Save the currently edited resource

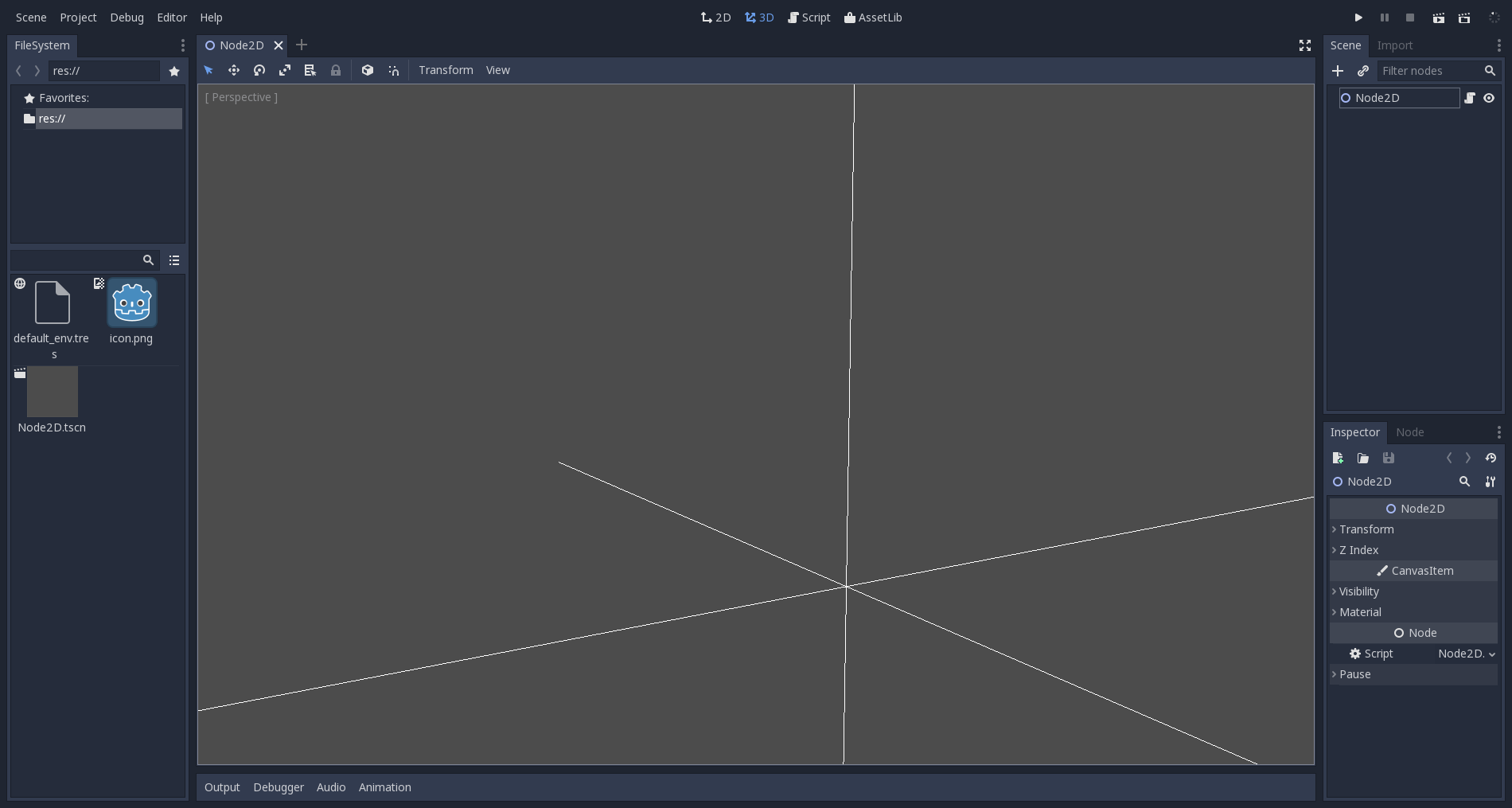(x=1389, y=458)
